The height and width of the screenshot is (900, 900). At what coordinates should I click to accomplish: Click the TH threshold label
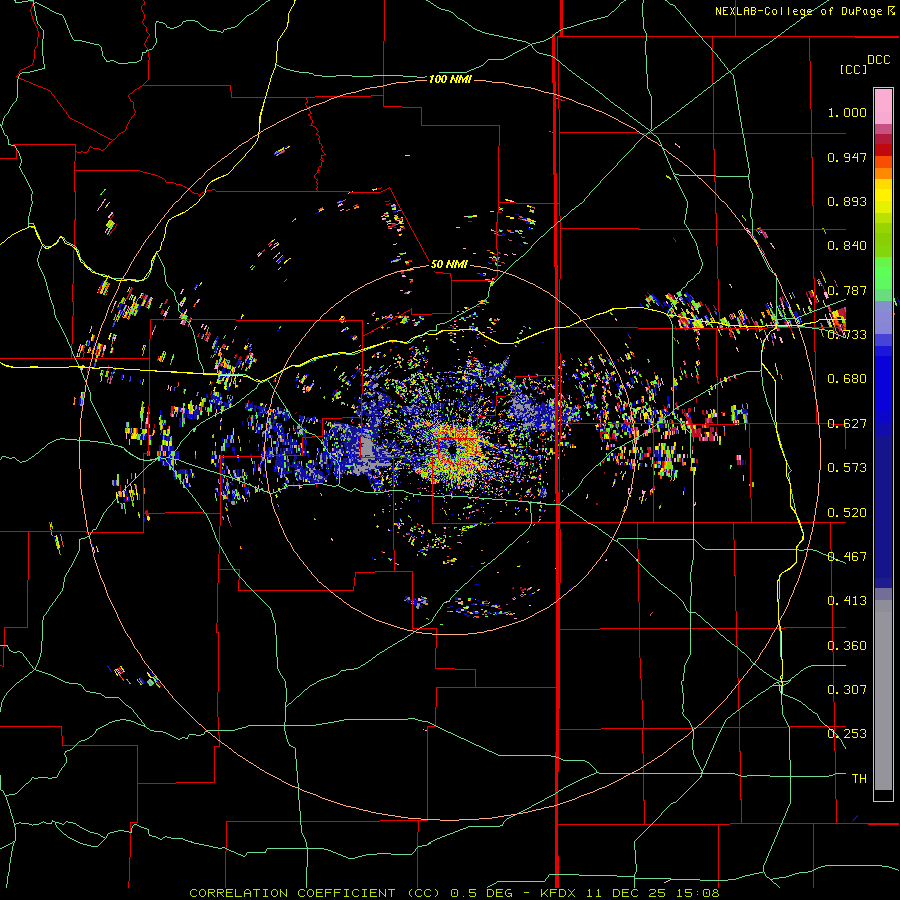coord(859,779)
